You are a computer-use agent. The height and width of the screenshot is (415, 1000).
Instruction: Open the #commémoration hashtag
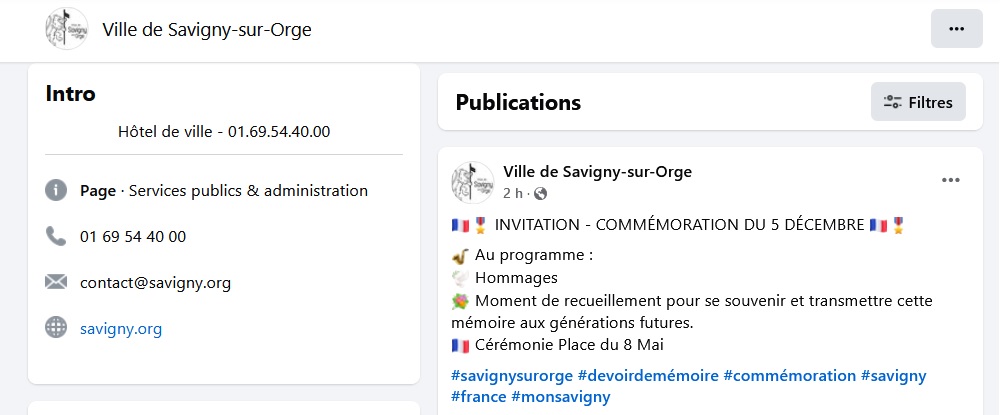click(789, 376)
